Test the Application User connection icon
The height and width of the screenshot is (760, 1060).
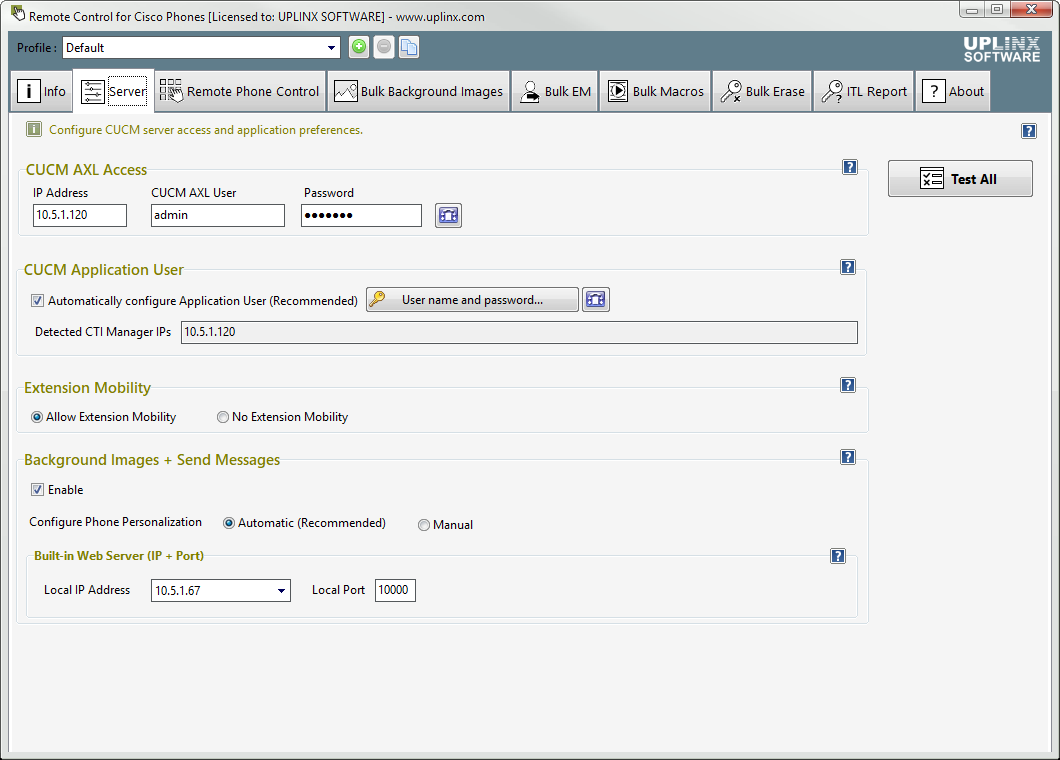(596, 299)
